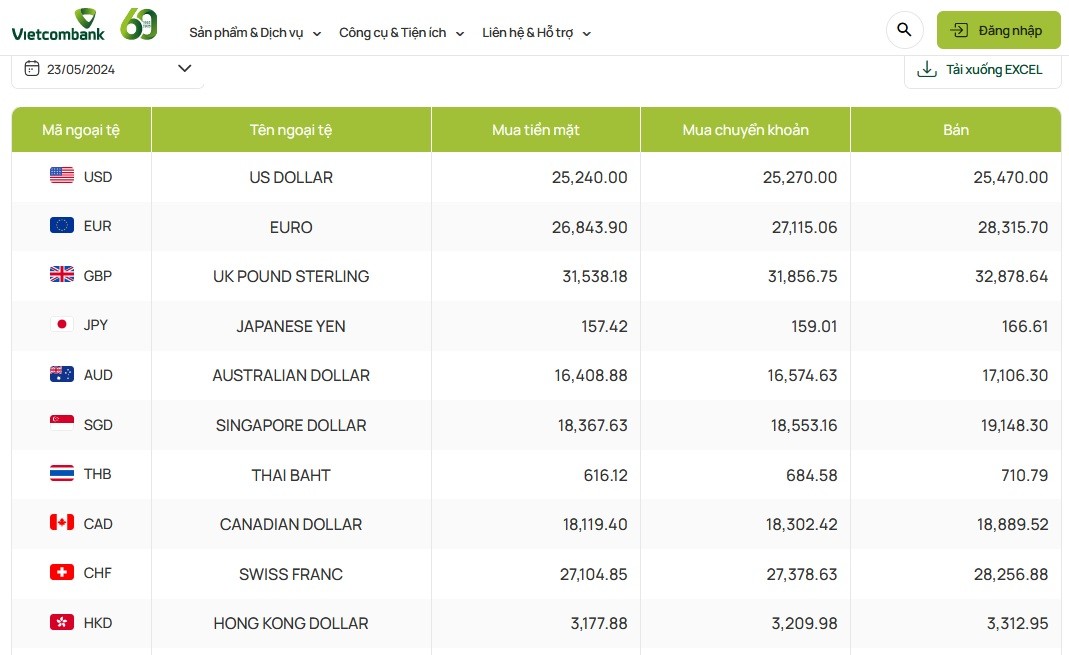Click the Swiss flag icon for CHF
This screenshot has height=655, width=1069.
tap(62, 573)
